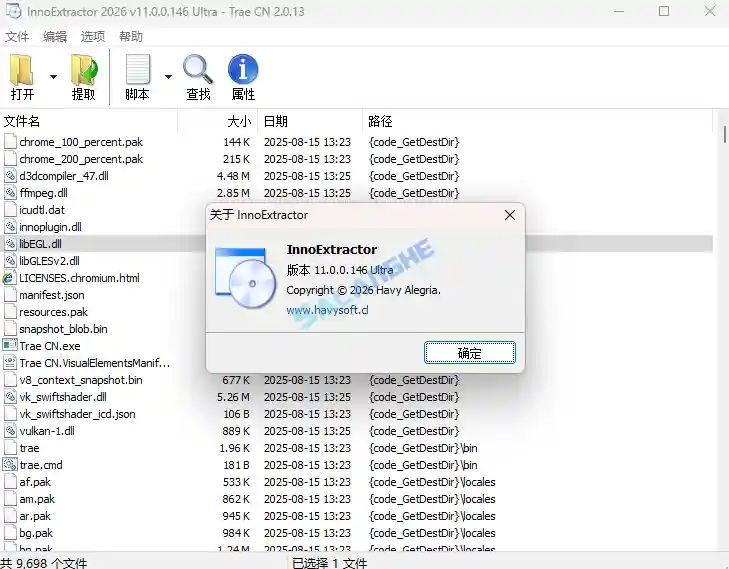
Task: Open the www.havysoft.cl link
Action: pos(327,310)
